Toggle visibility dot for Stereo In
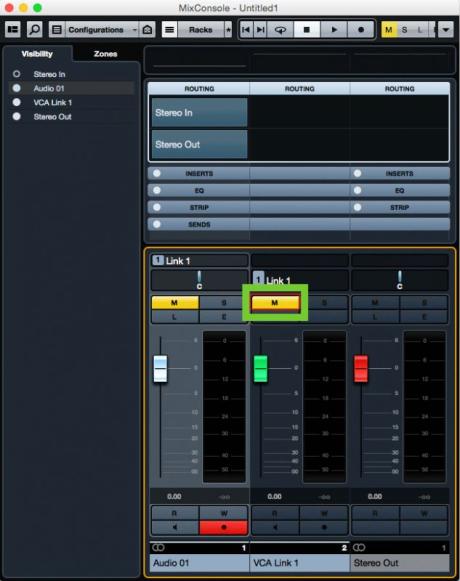Viewport: 460px width, 581px height. 17,74
